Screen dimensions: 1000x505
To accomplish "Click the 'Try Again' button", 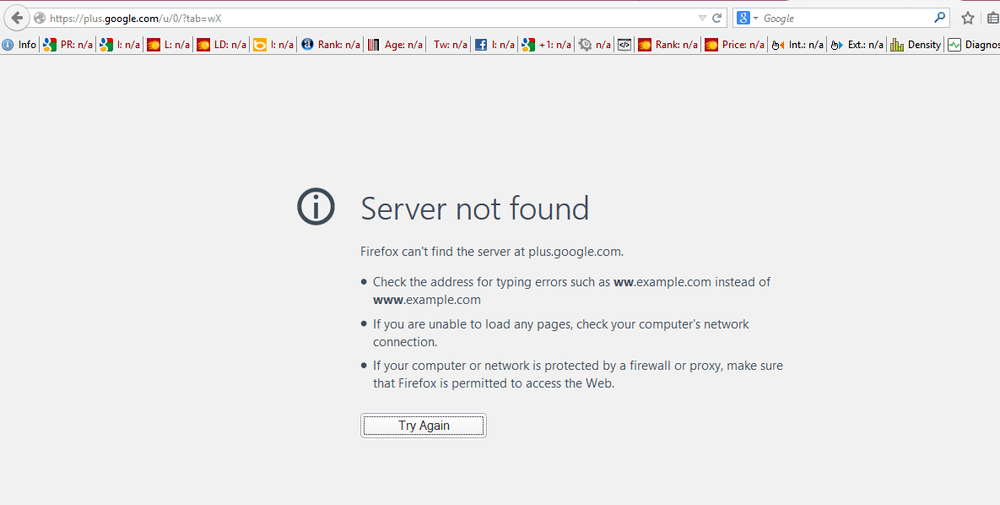I will pyautogui.click(x=423, y=426).
